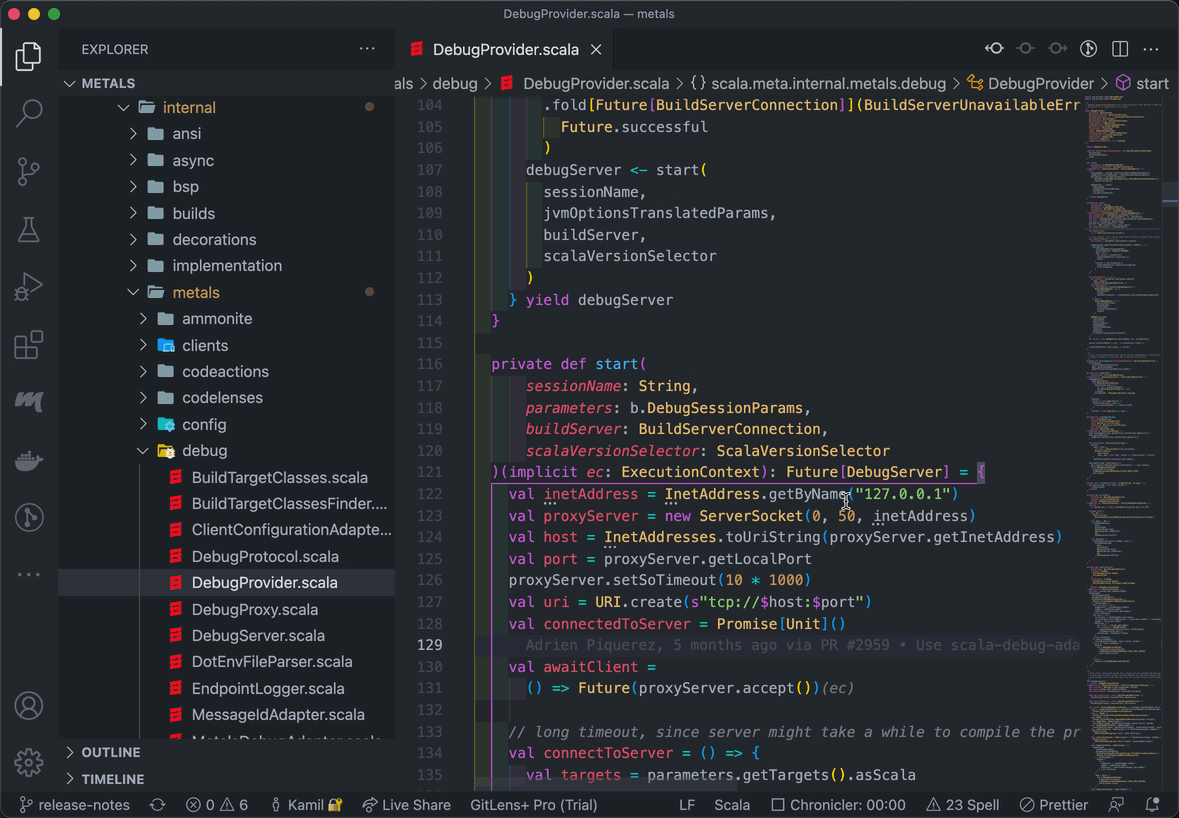
Task: Open the Run and Debug view
Action: click(x=29, y=287)
